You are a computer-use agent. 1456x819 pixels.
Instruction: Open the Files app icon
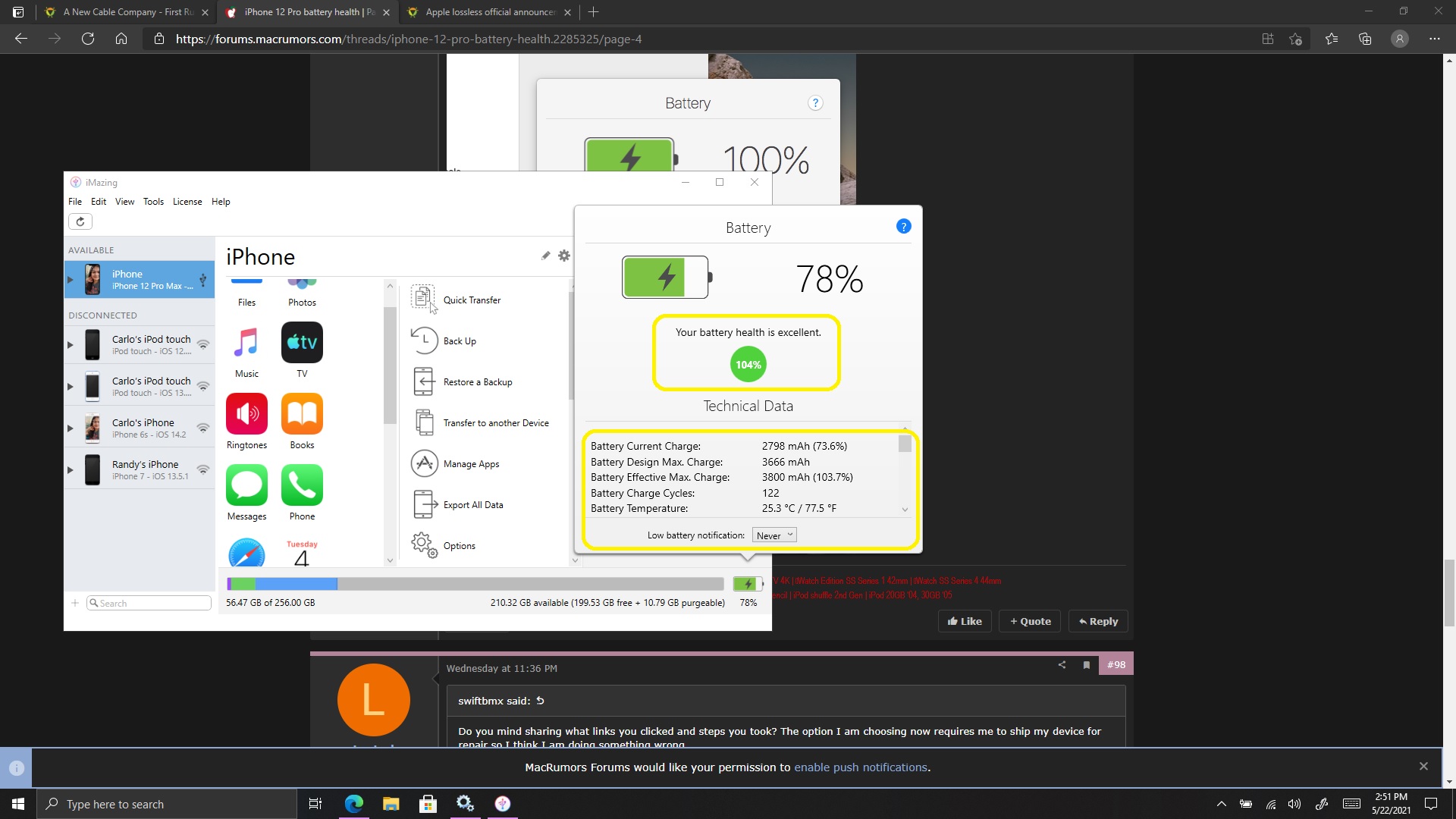pyautogui.click(x=246, y=283)
